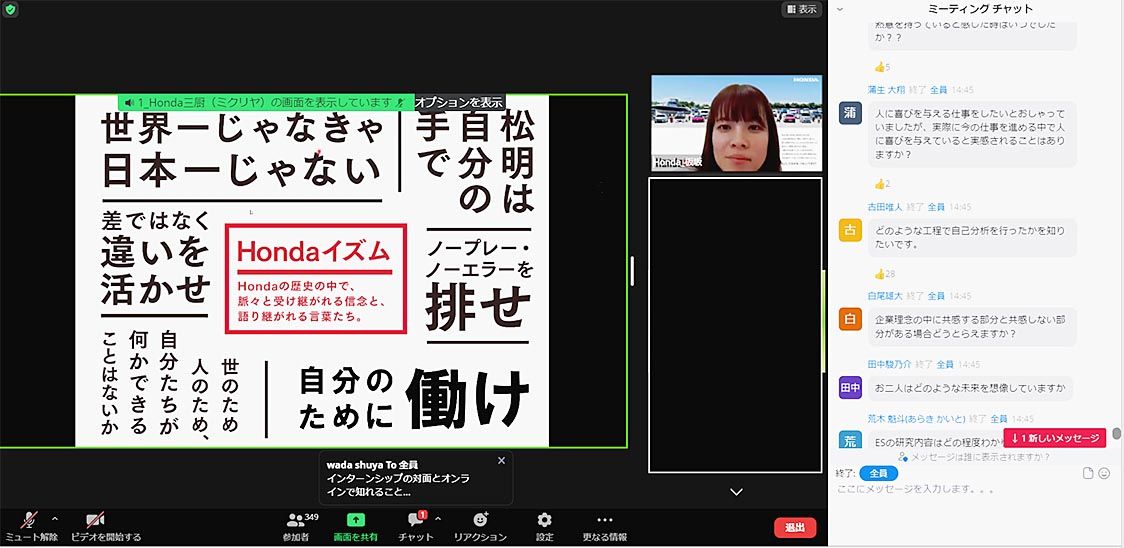Click the more info three-dots icon
The height and width of the screenshot is (548, 1124).
[604, 520]
